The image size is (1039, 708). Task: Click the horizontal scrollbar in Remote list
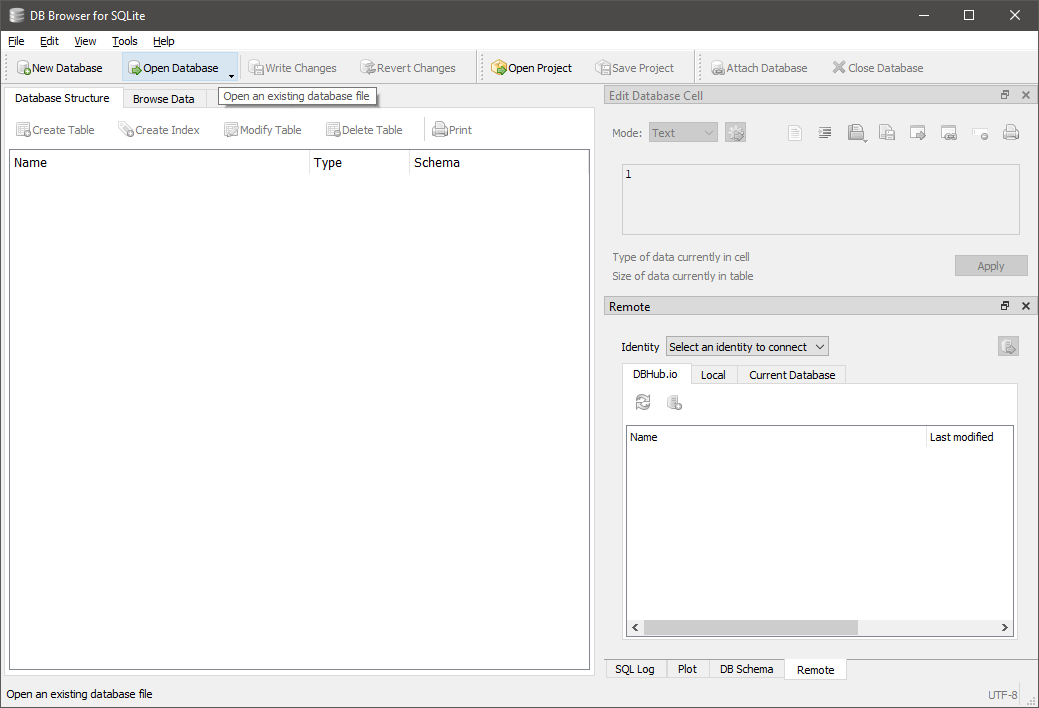tap(750, 628)
